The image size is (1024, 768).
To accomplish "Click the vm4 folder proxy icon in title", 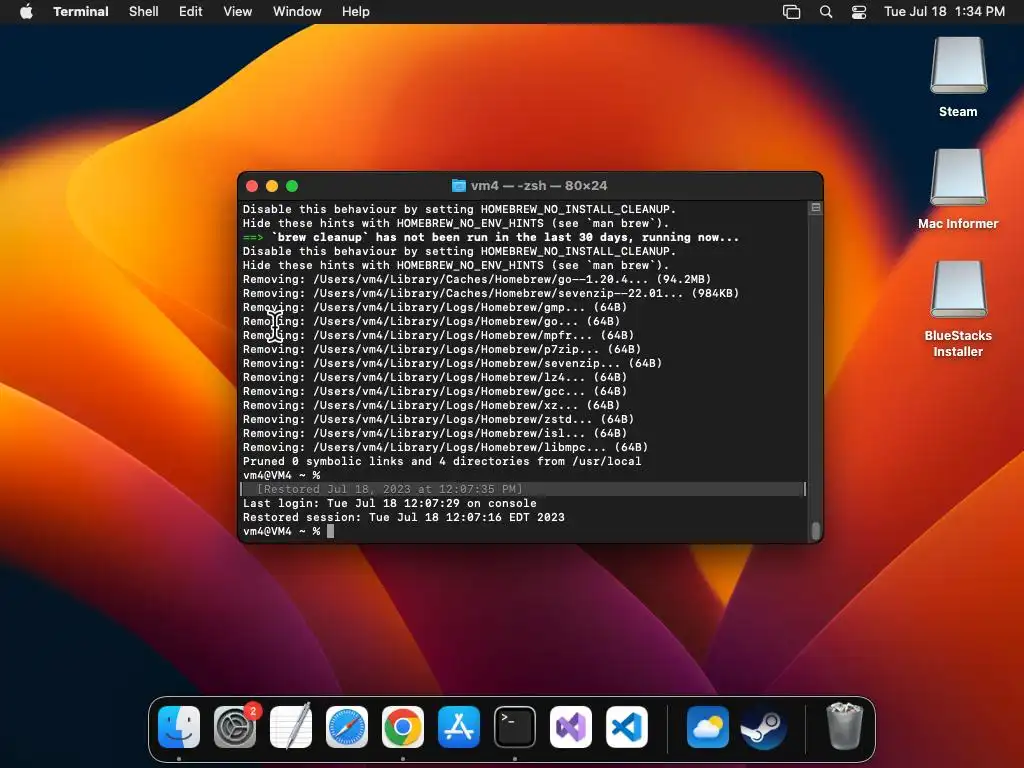I will tap(459, 186).
